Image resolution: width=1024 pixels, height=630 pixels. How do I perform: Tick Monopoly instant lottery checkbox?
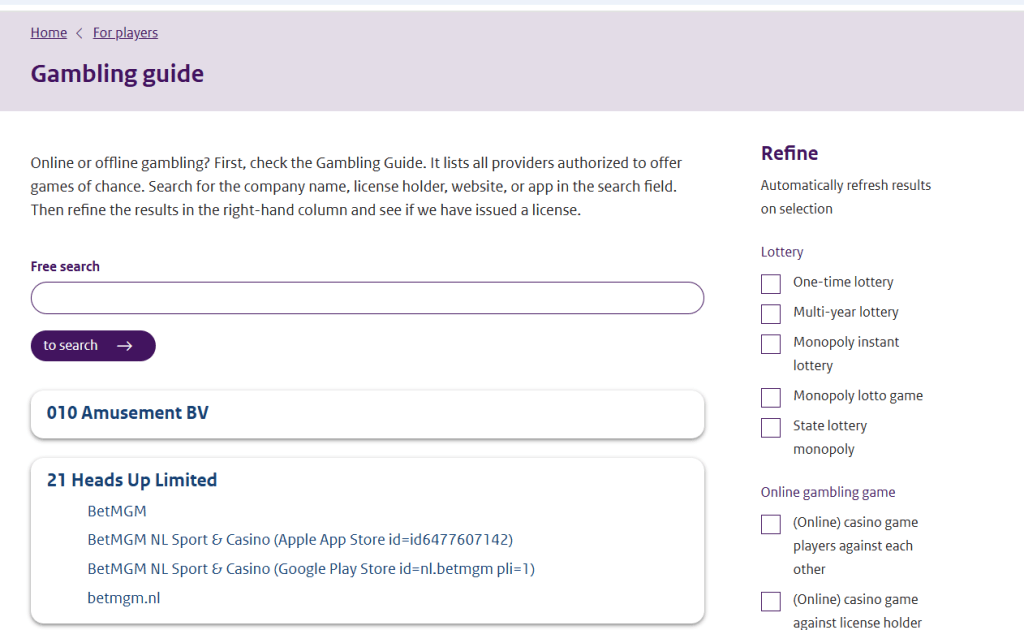(770, 344)
